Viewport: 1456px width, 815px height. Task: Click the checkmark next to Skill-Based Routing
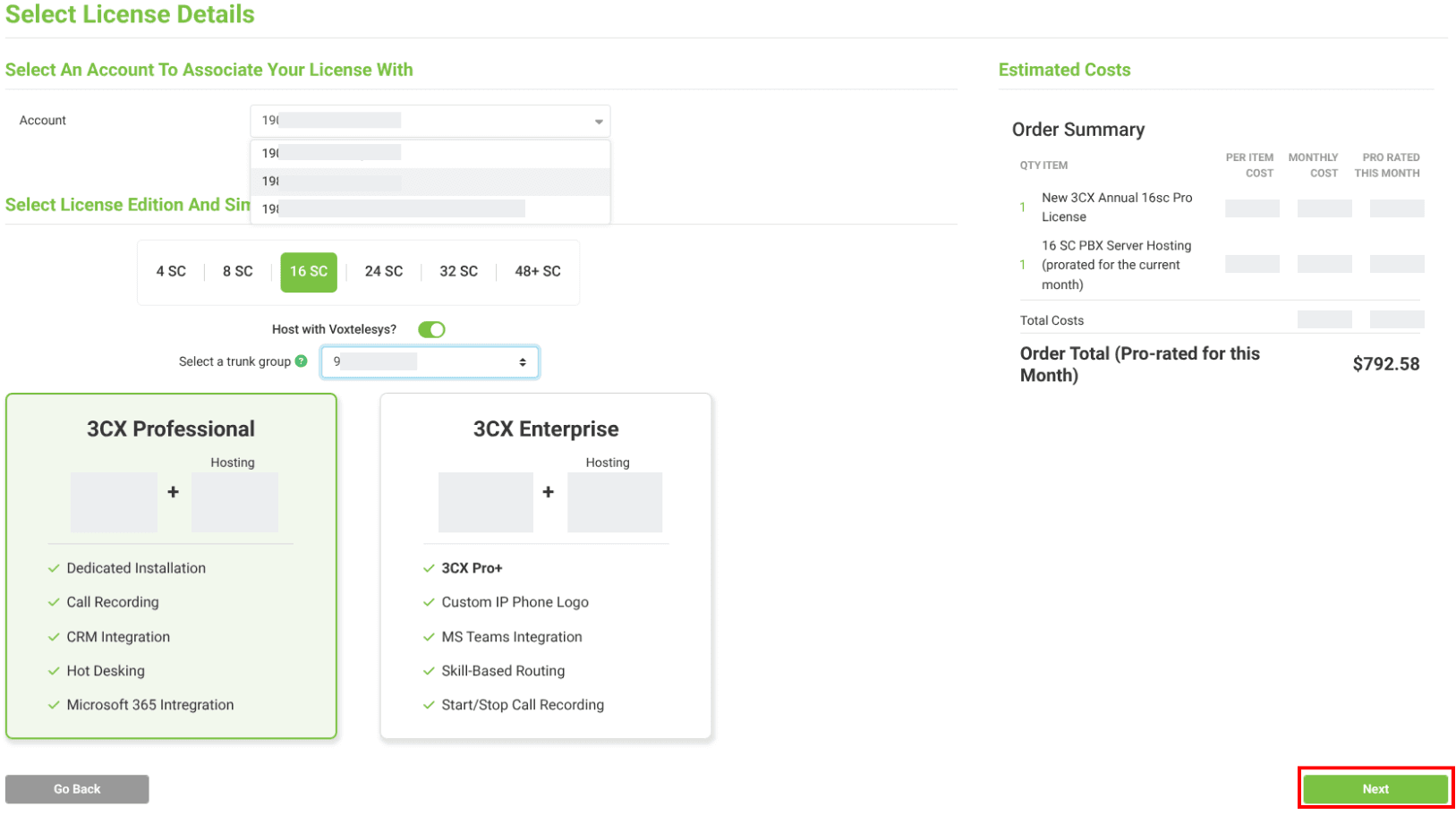click(x=429, y=671)
